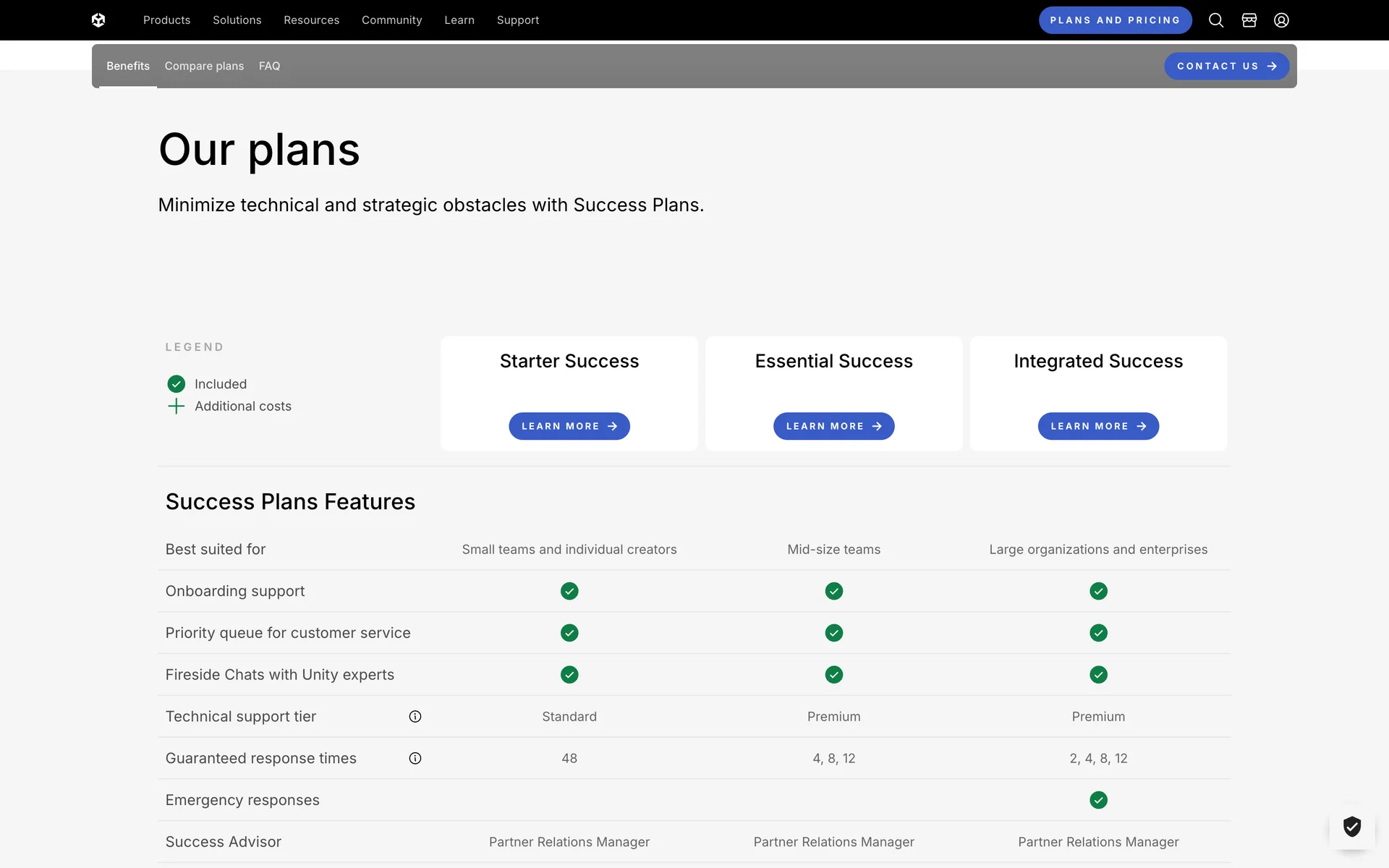Image resolution: width=1389 pixels, height=868 pixels.
Task: Click info icon beside Guaranteed response times
Action: pos(415,759)
